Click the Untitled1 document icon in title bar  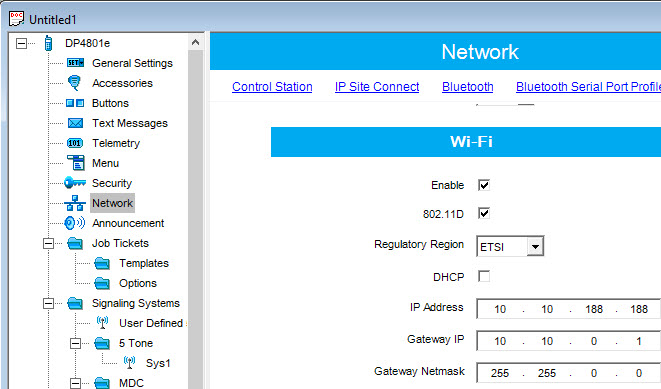pyautogui.click(x=16, y=19)
